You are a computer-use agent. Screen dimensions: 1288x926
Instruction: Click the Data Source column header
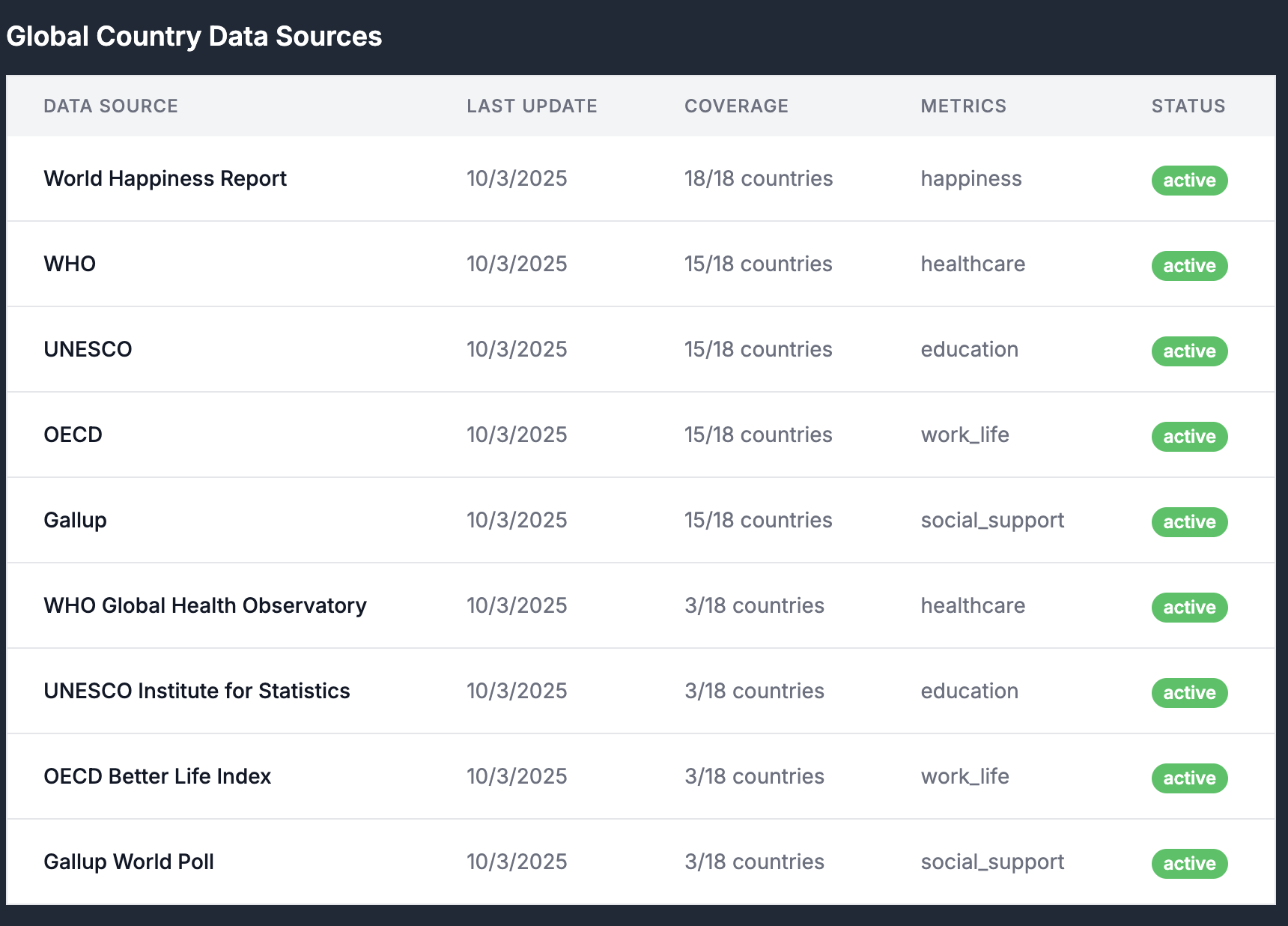point(111,106)
